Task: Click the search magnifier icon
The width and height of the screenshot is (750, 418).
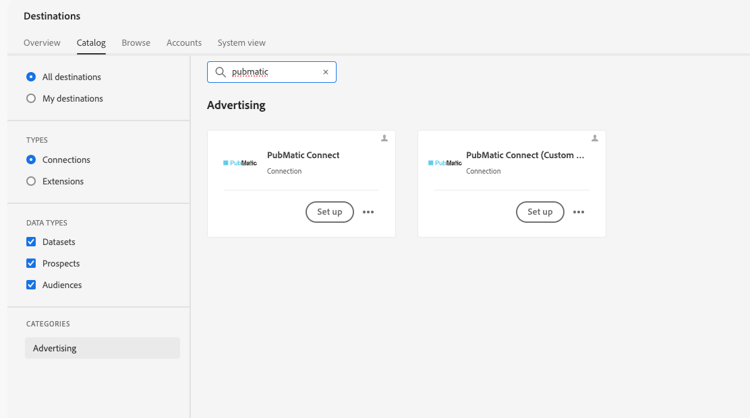Action: click(x=221, y=72)
